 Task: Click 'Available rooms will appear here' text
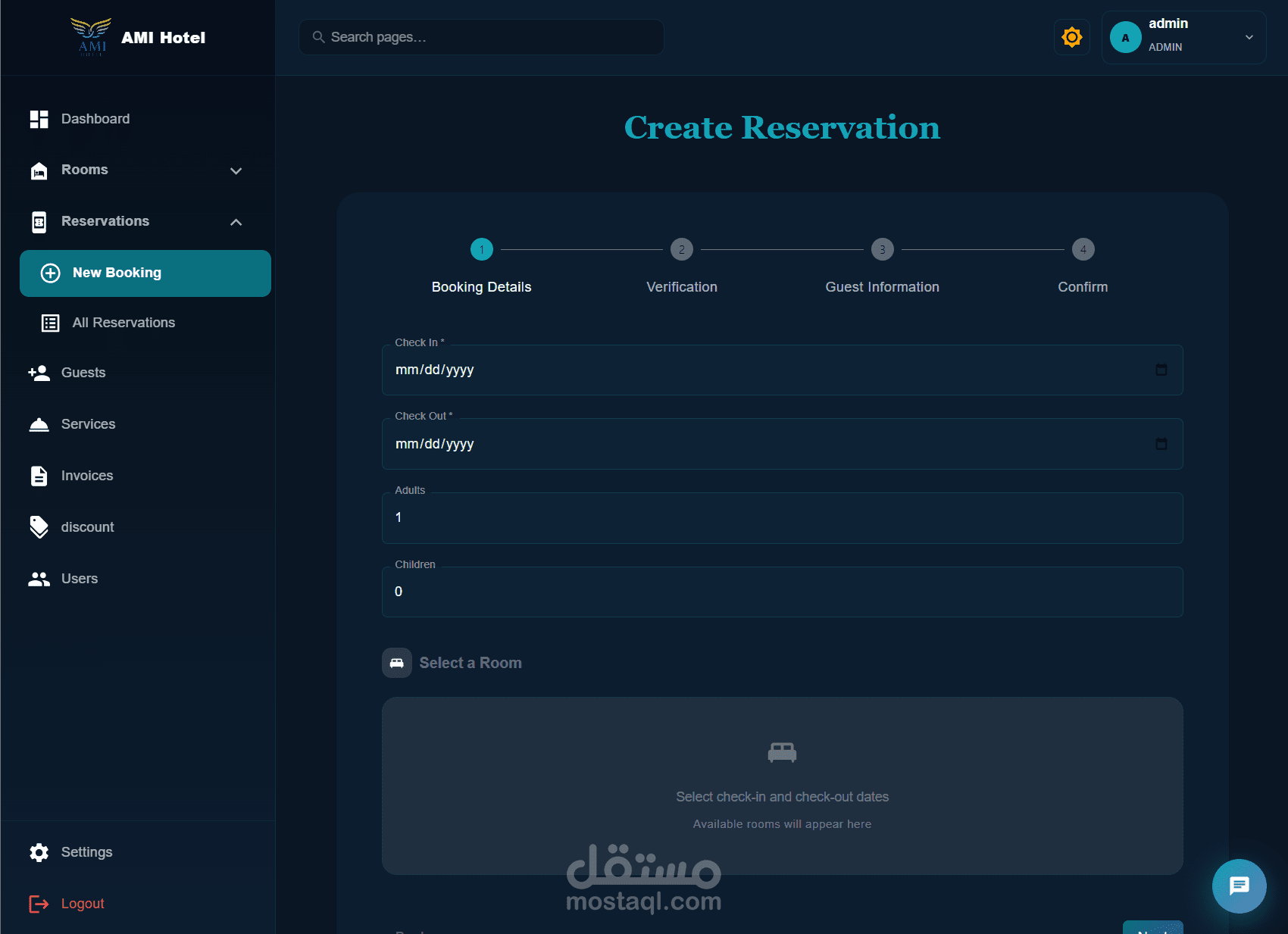click(783, 824)
